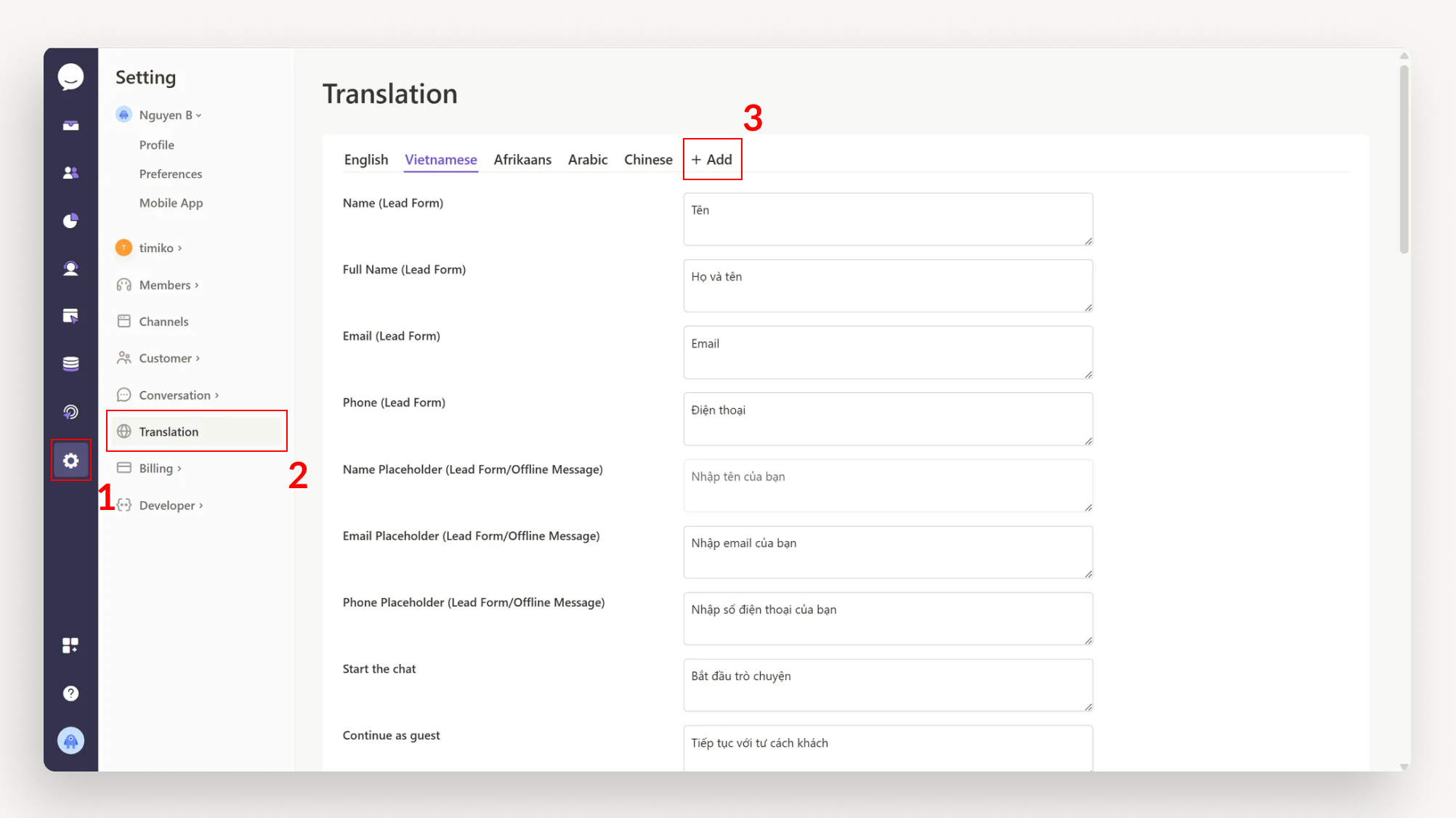The width and height of the screenshot is (1456, 818).
Task: Click the help question mark icon
Action: (x=70, y=693)
